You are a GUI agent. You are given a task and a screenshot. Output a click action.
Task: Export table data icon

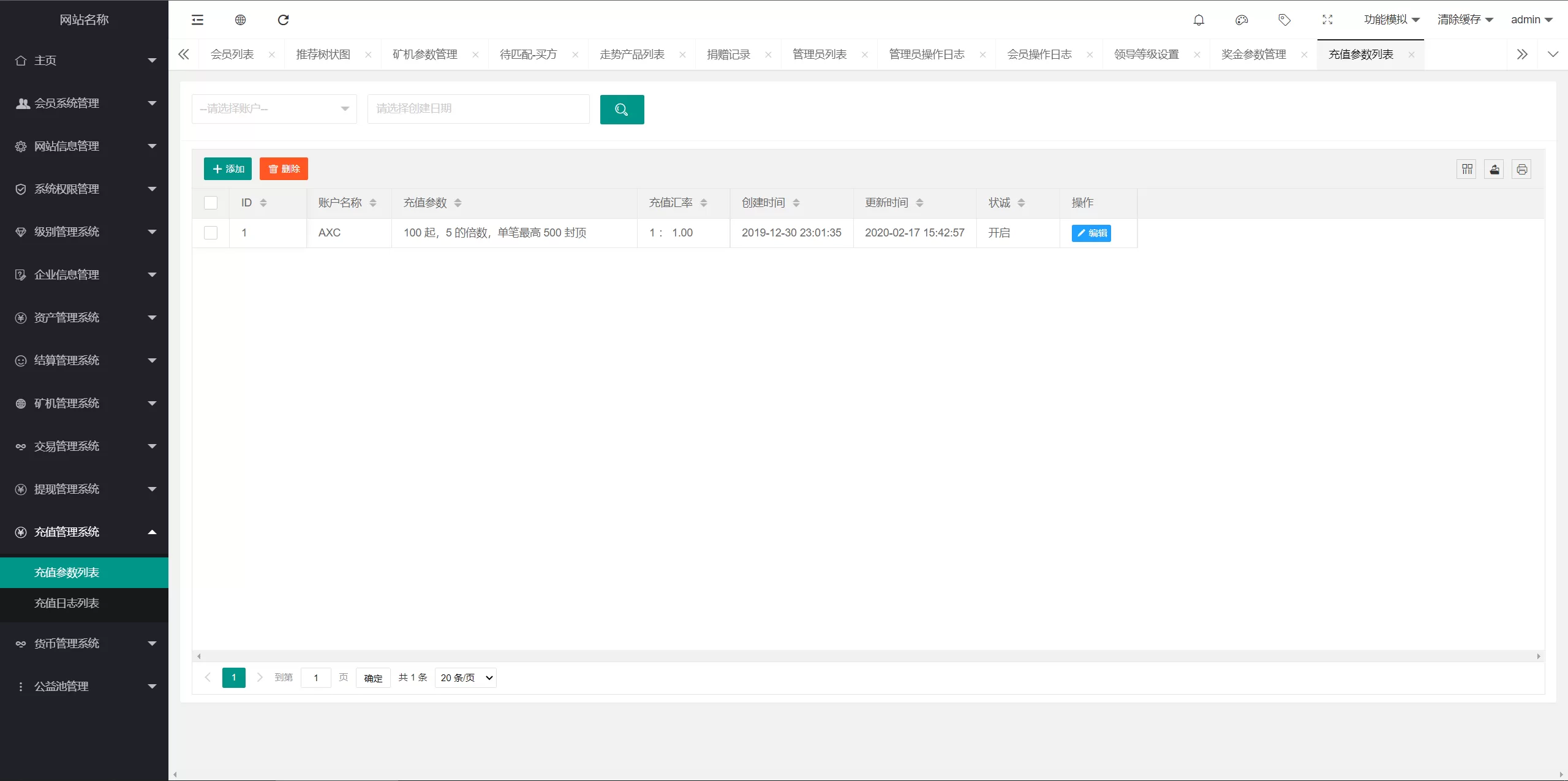point(1494,169)
